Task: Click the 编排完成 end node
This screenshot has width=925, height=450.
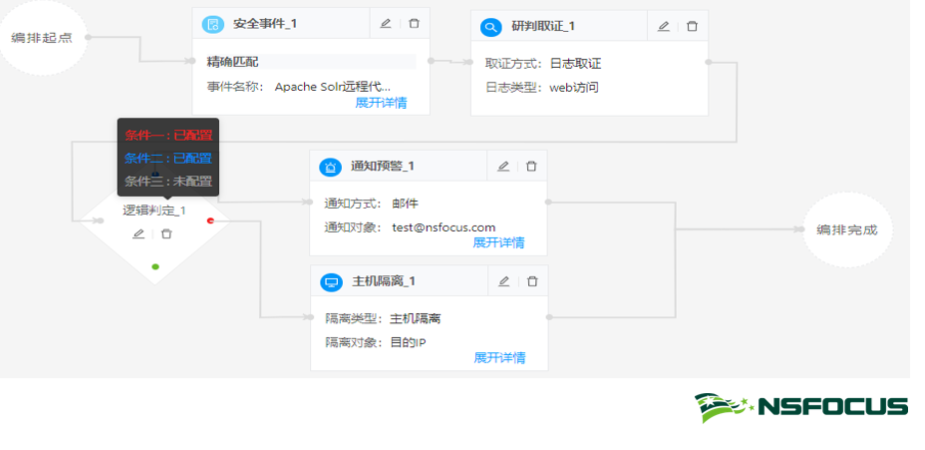Action: click(x=847, y=230)
